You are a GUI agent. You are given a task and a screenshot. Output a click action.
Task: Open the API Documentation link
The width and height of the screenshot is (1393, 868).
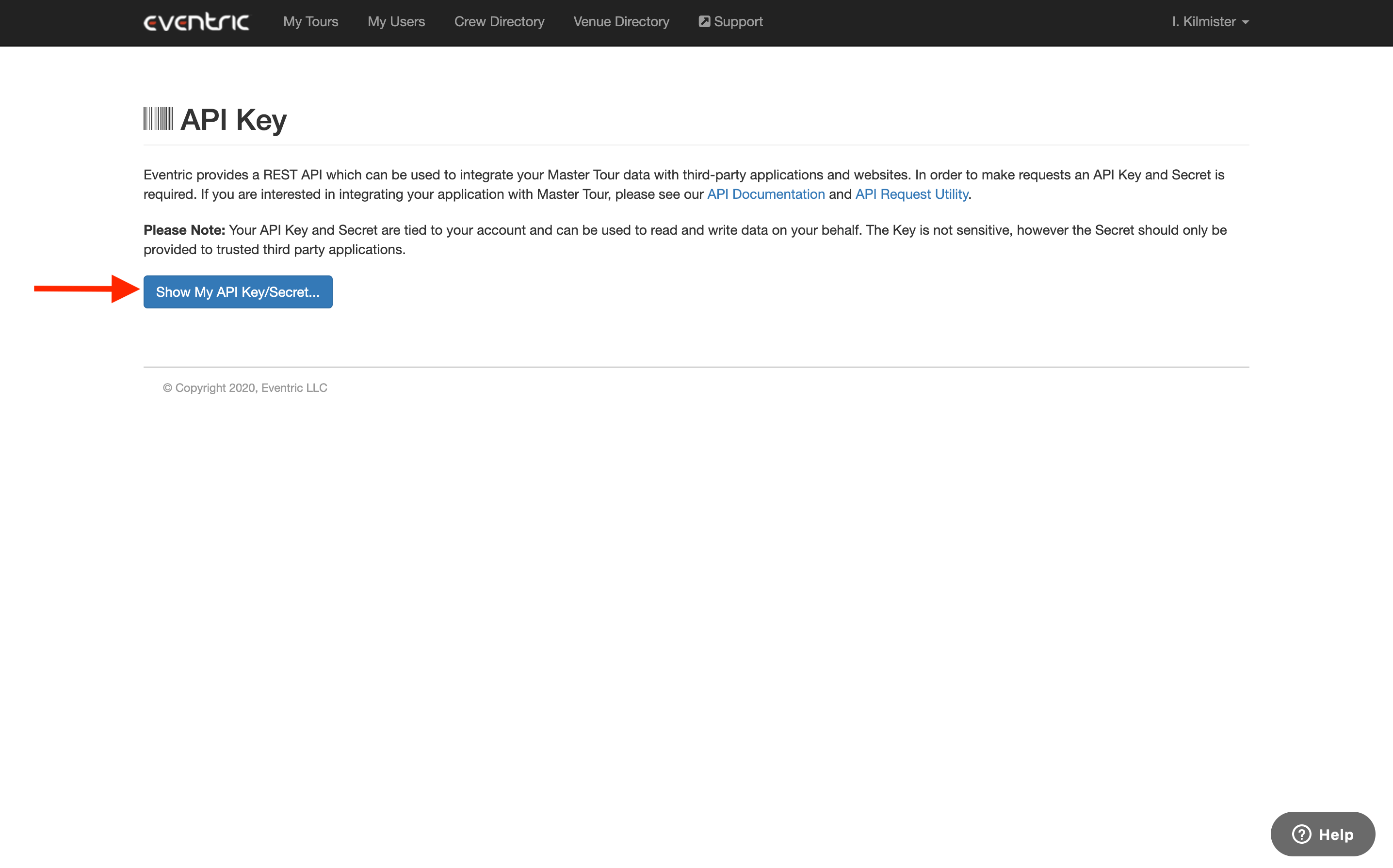[x=765, y=194]
